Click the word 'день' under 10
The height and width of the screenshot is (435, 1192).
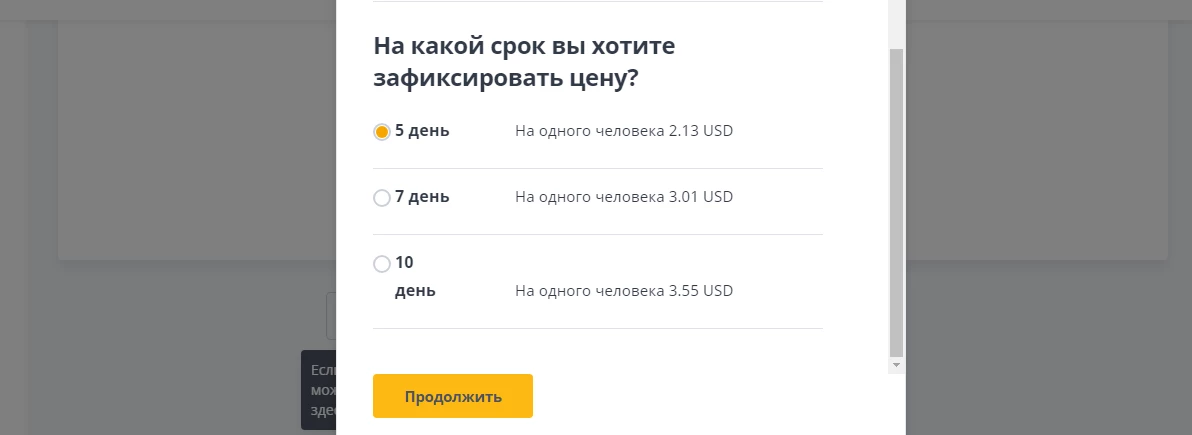click(x=415, y=291)
